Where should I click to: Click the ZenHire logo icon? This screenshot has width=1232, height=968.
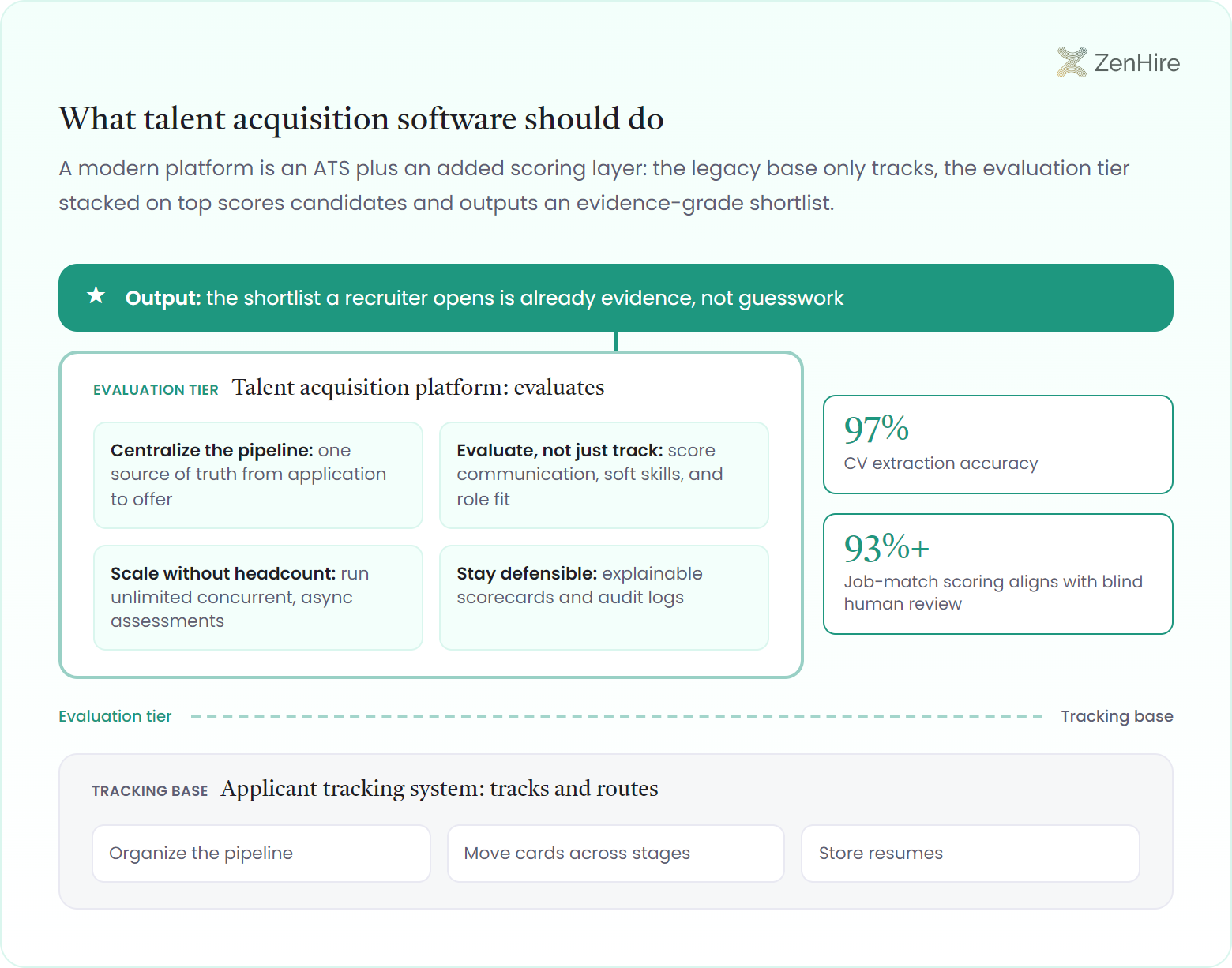point(1072,62)
